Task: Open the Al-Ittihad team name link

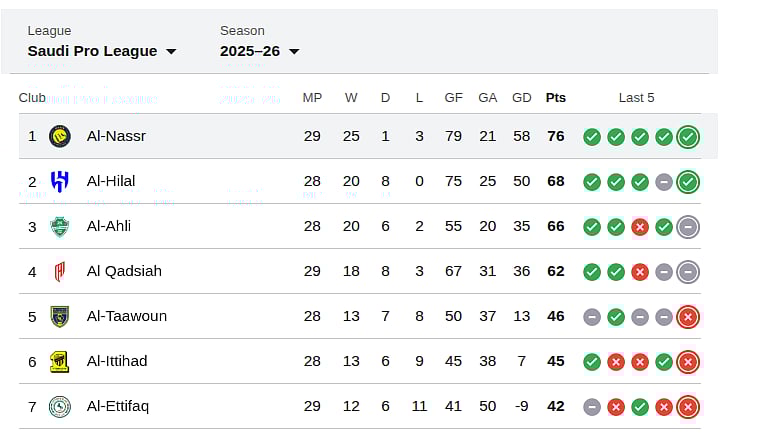Action: pyautogui.click(x=117, y=361)
